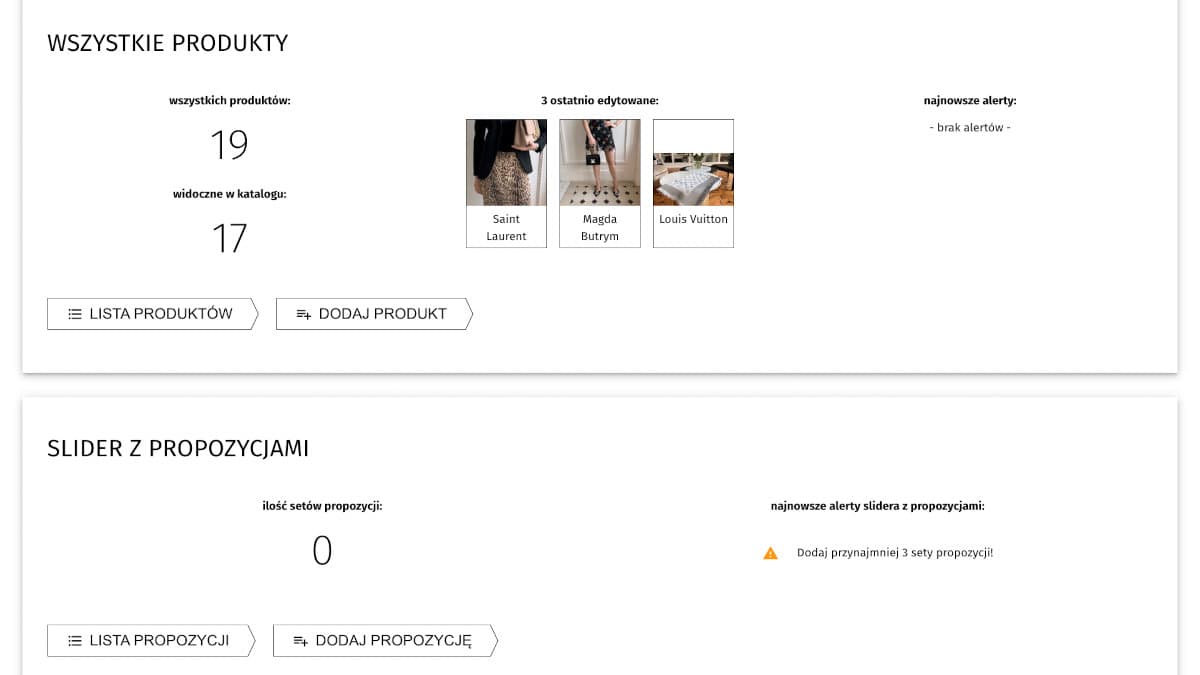Click the list icon inside LISTA PRODUKTÓW button
The width and height of the screenshot is (1200, 675).
[73, 314]
